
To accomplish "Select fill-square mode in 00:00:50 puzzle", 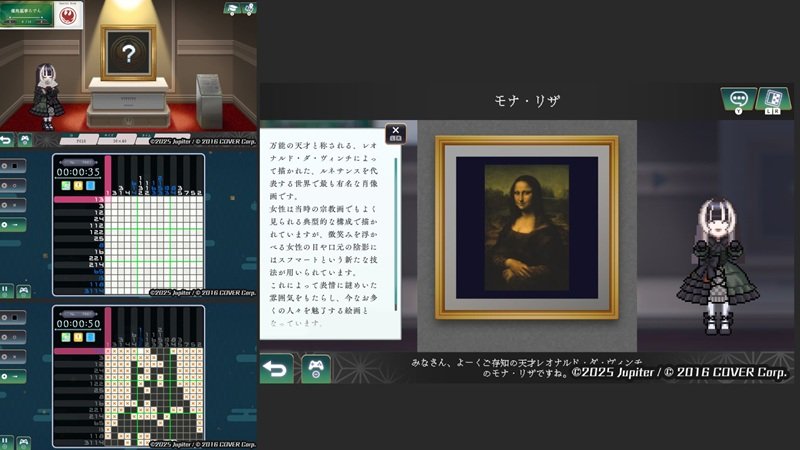I will [x=12, y=317].
